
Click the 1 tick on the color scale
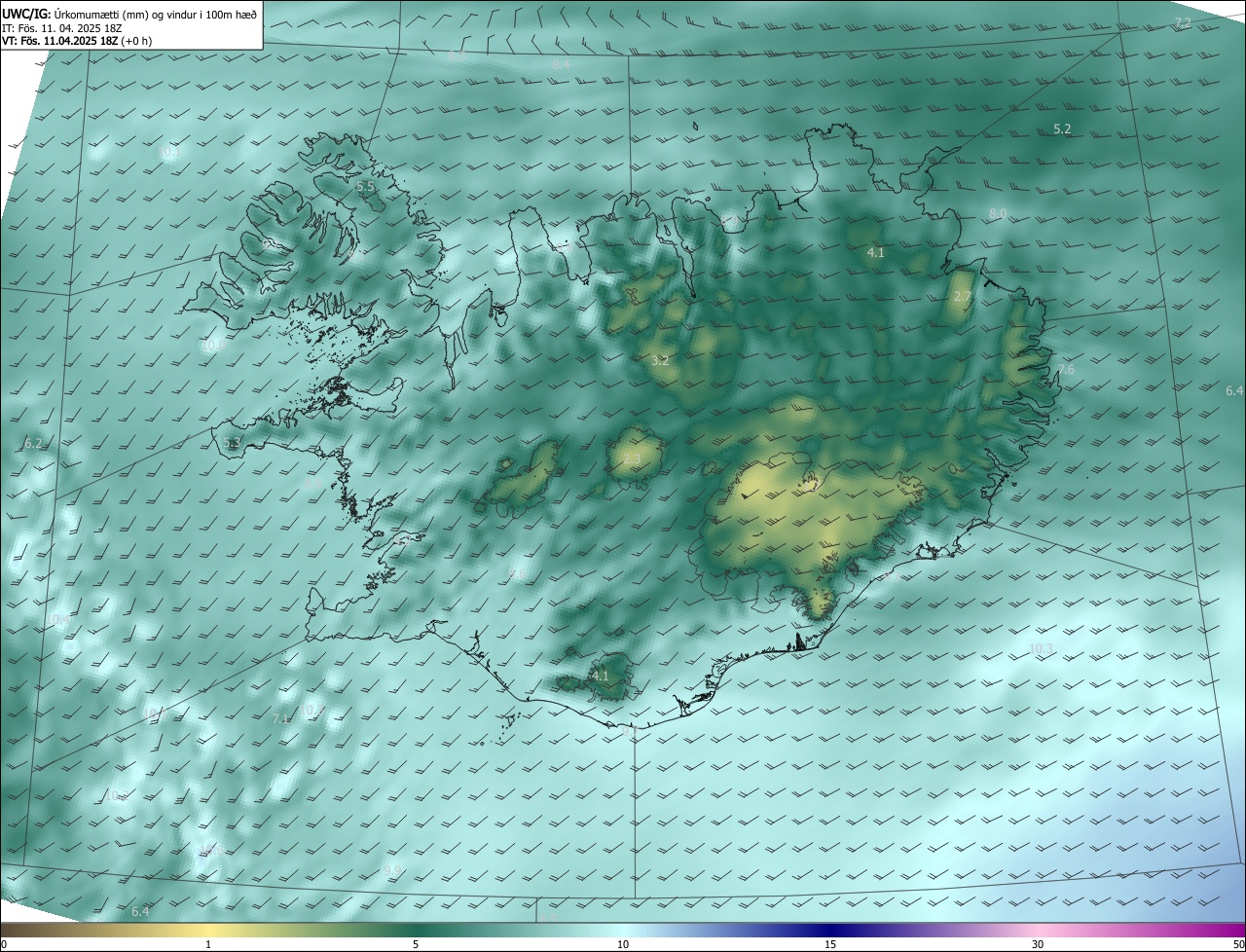(x=208, y=944)
